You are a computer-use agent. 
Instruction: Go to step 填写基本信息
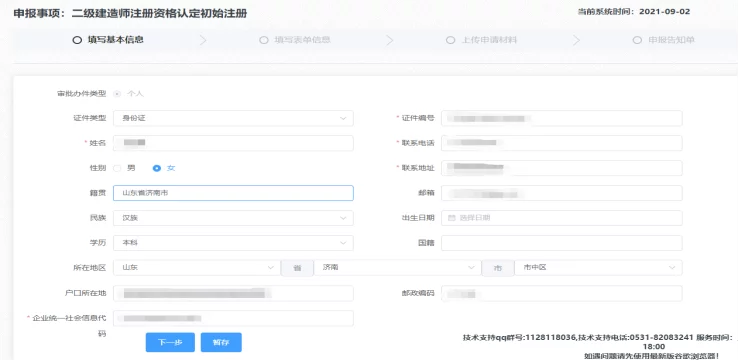(x=108, y=40)
